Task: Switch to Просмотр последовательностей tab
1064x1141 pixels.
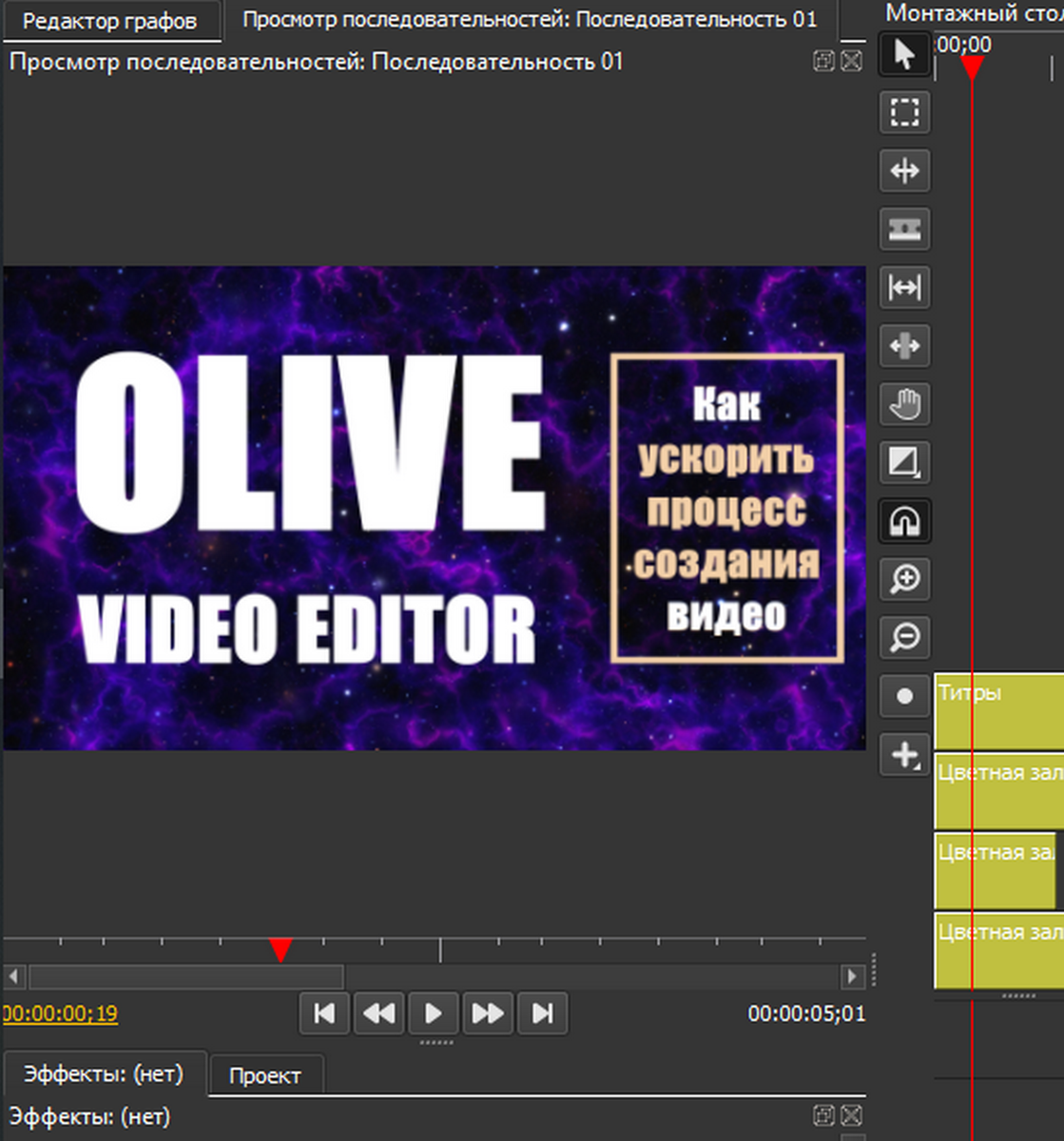Action: click(530, 19)
